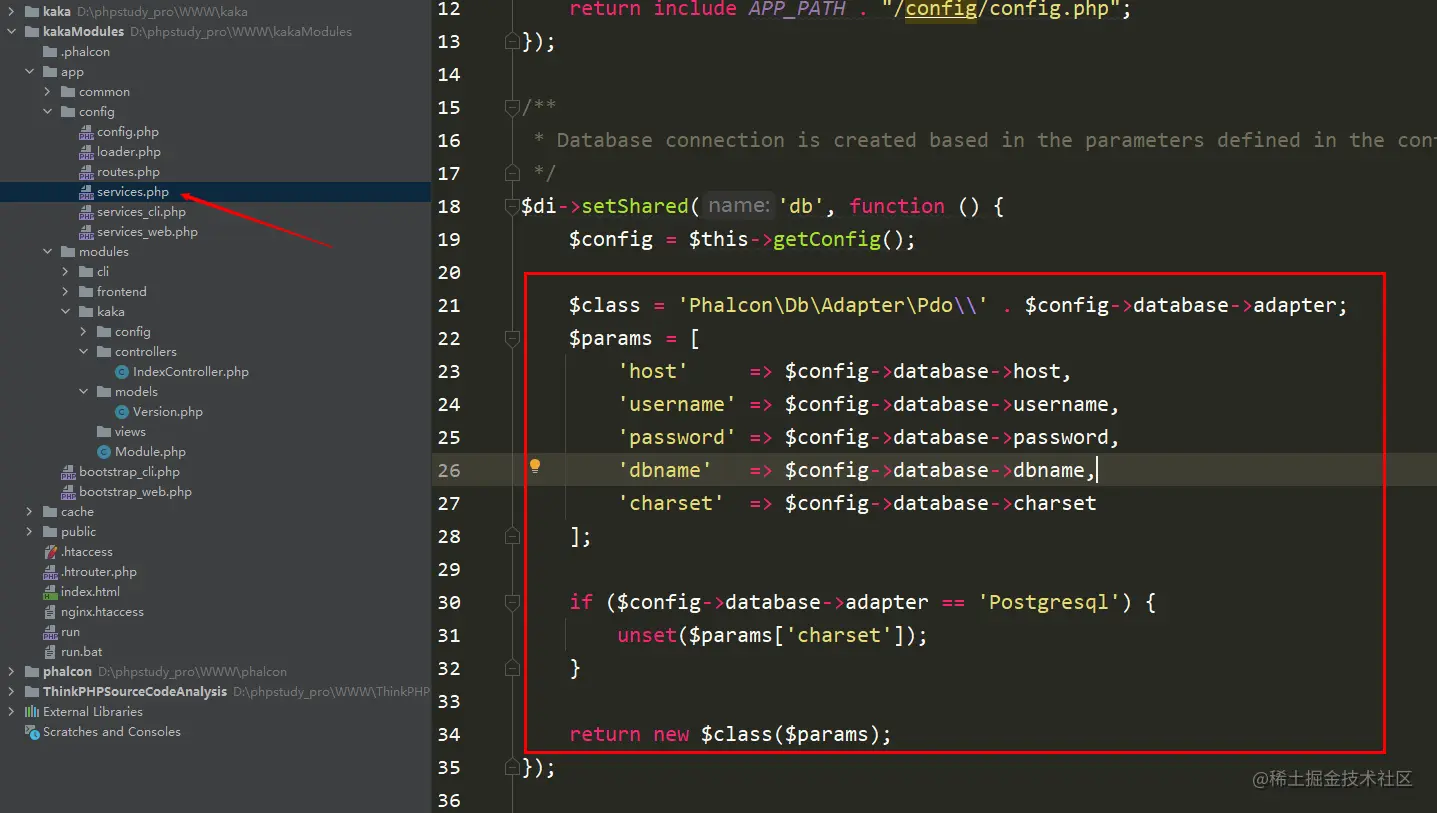Collapse the app config folder arrow

[47, 112]
